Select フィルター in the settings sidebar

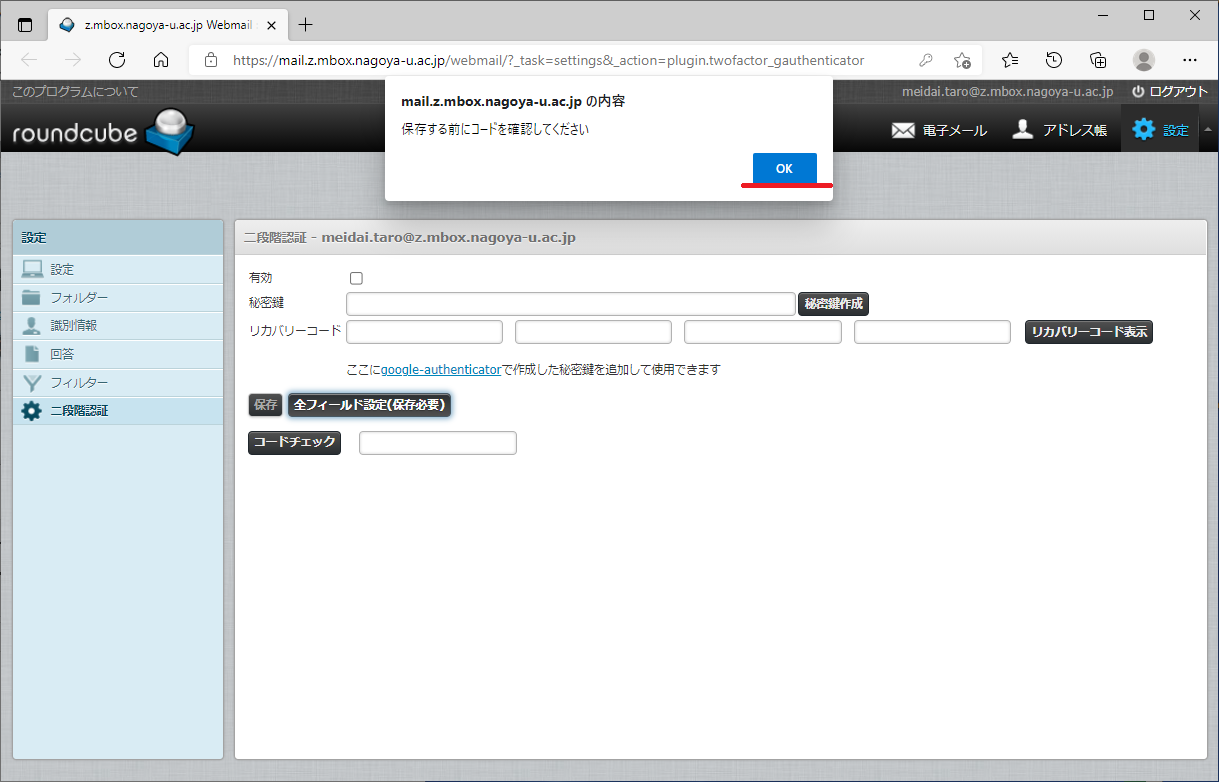[79, 383]
